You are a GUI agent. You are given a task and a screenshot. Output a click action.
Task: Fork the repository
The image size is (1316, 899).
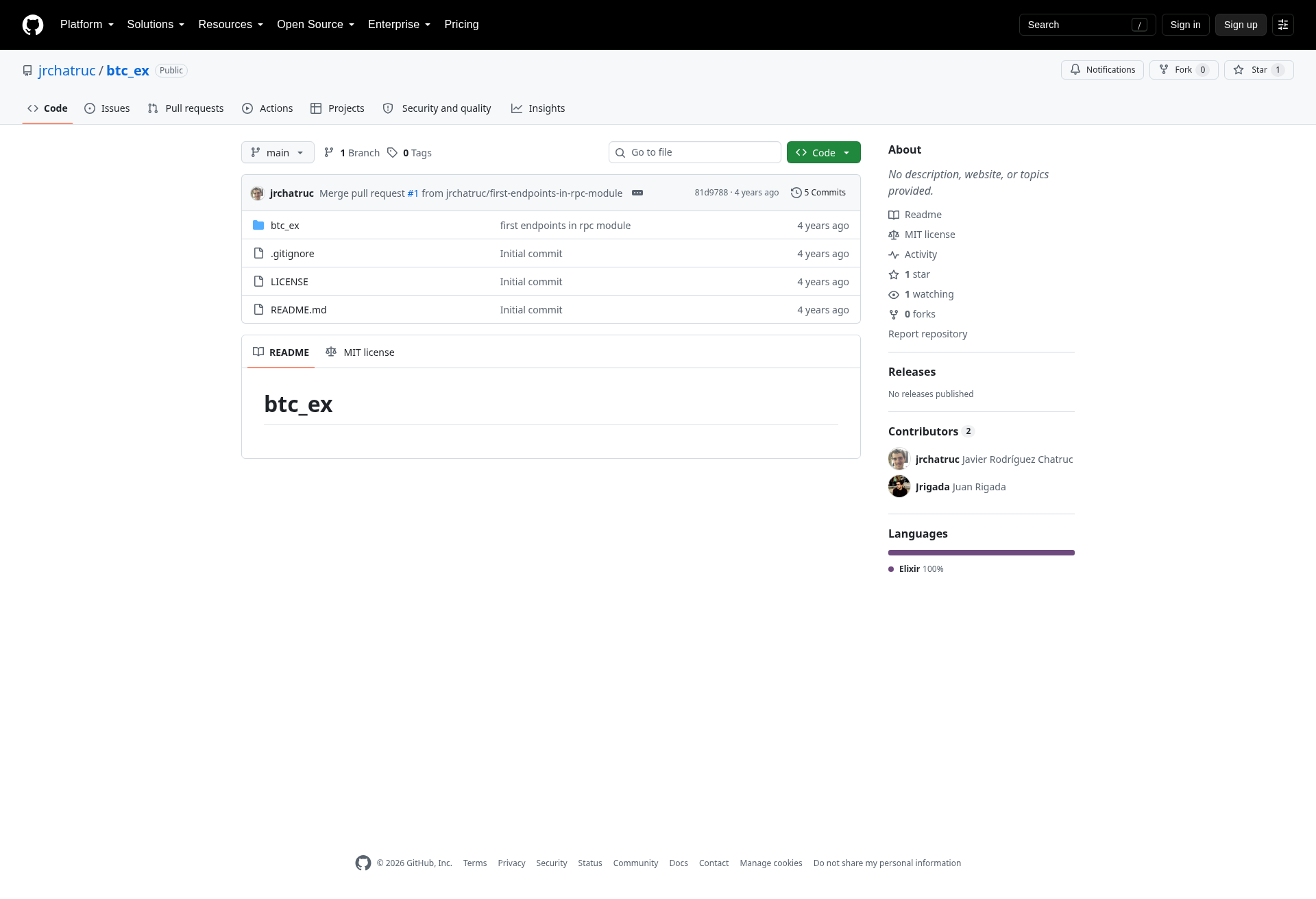1184,70
